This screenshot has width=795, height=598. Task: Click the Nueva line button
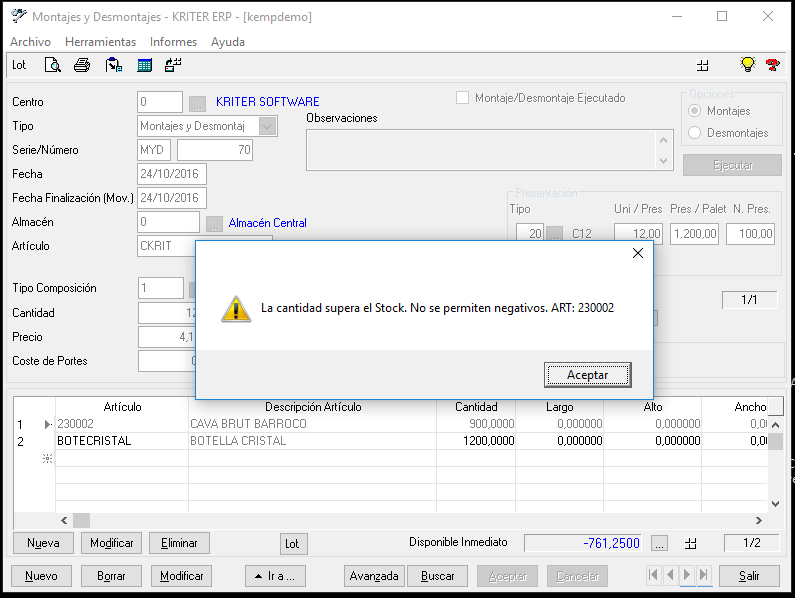(x=43, y=543)
